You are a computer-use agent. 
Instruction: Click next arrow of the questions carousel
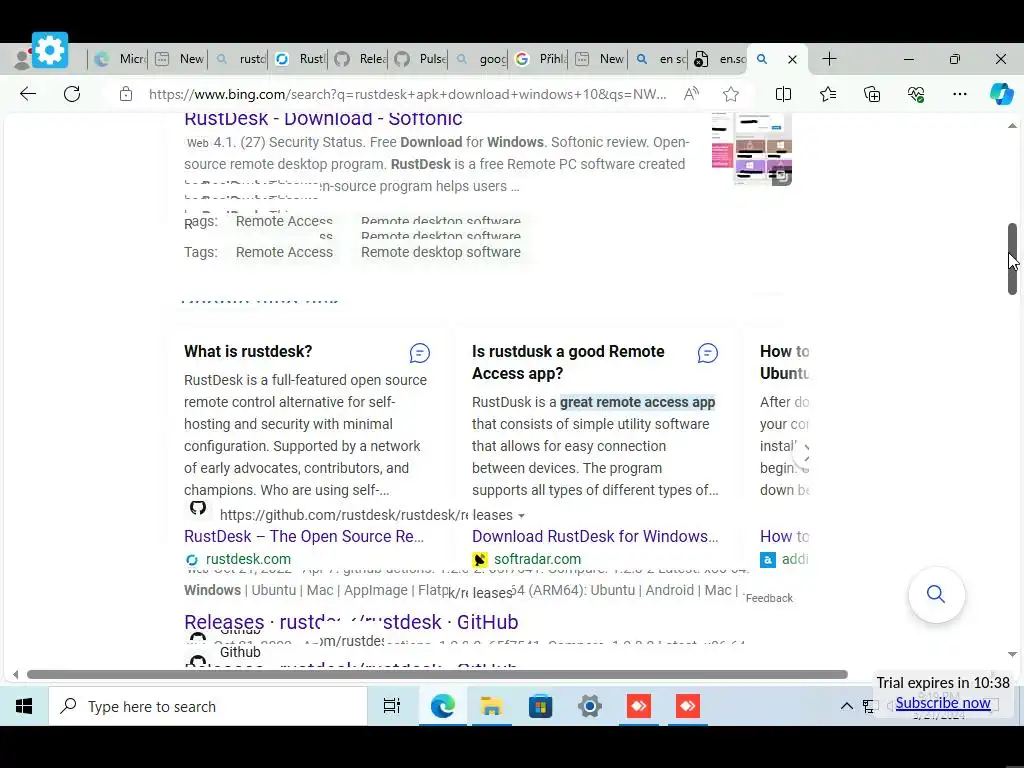click(x=804, y=451)
